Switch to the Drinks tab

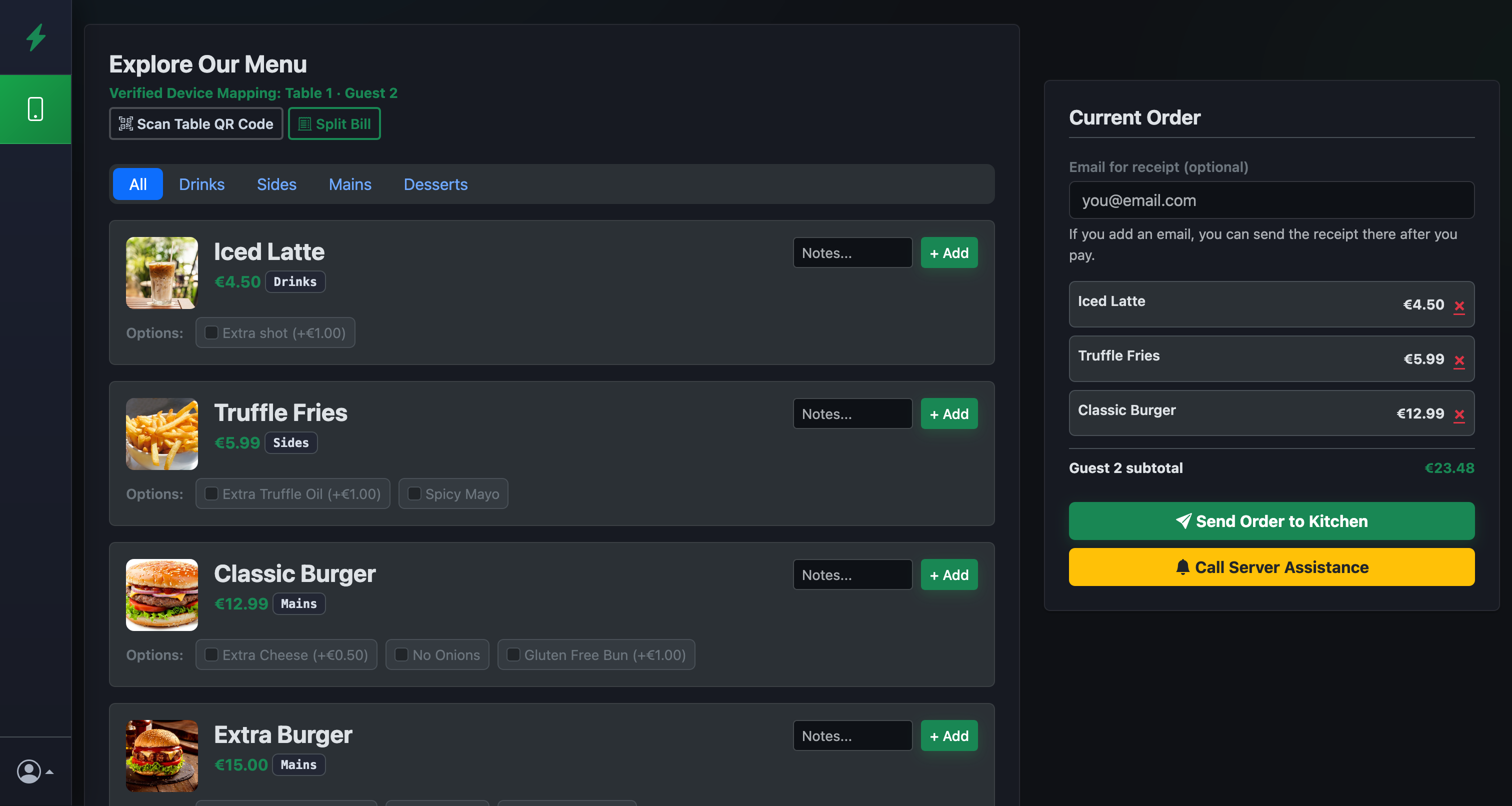[x=201, y=184]
